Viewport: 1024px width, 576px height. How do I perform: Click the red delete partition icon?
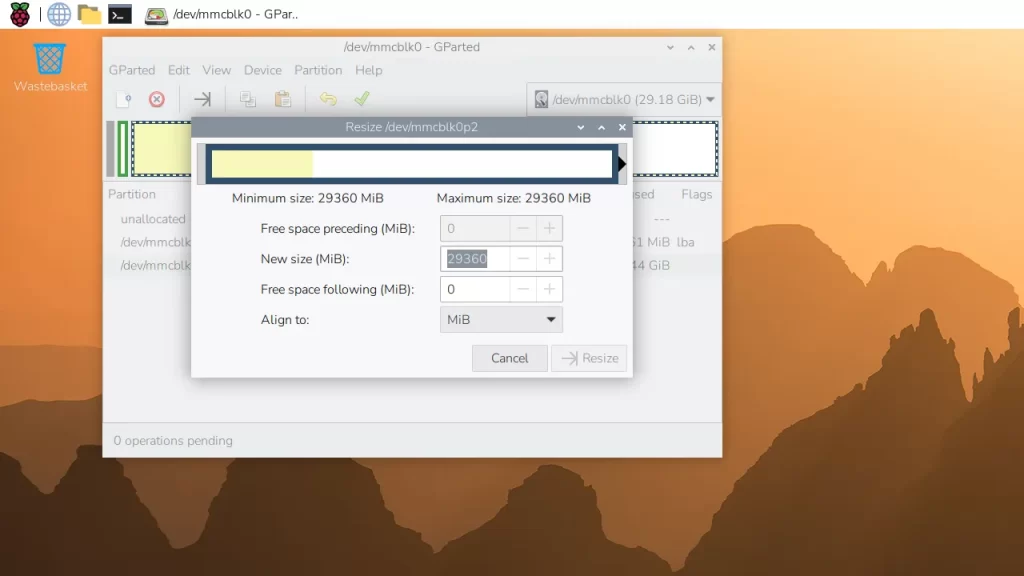point(156,99)
